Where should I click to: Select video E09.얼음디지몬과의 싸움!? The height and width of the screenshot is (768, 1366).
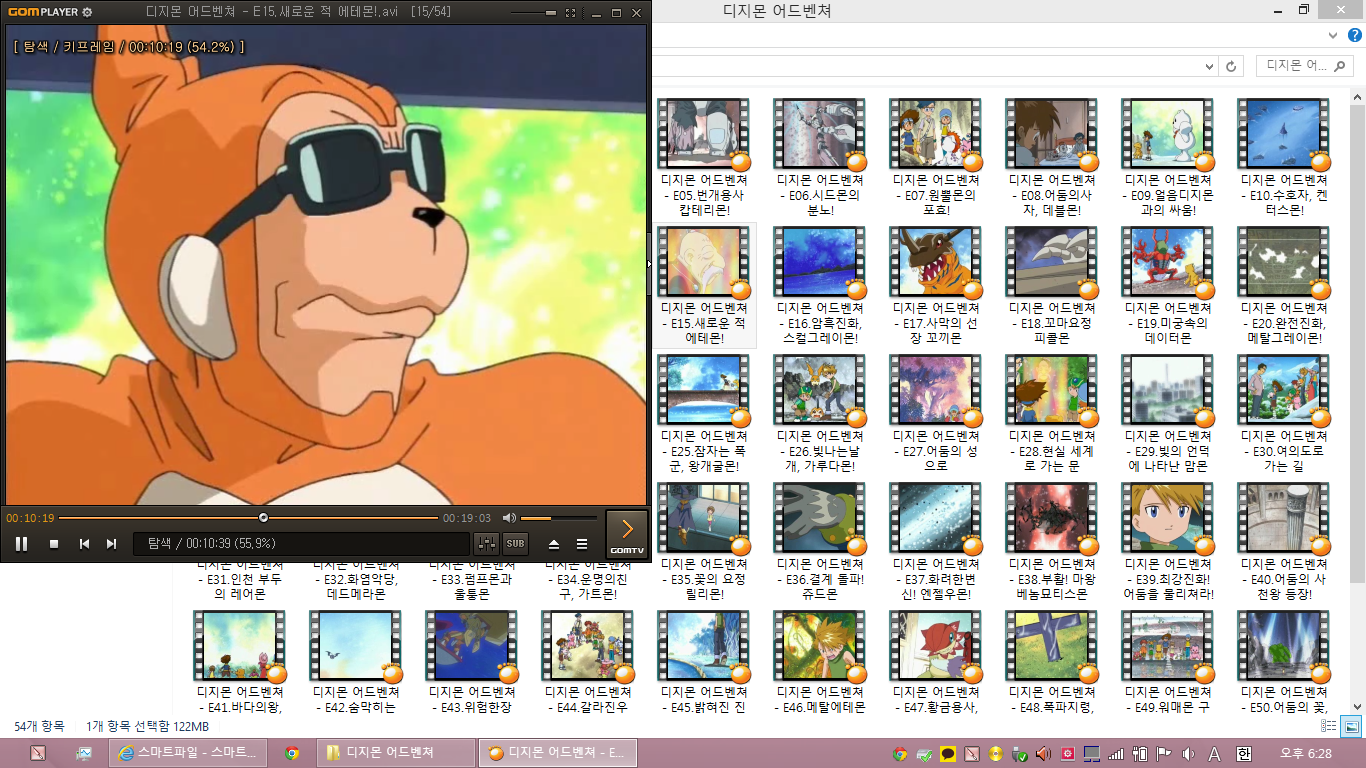click(1168, 159)
